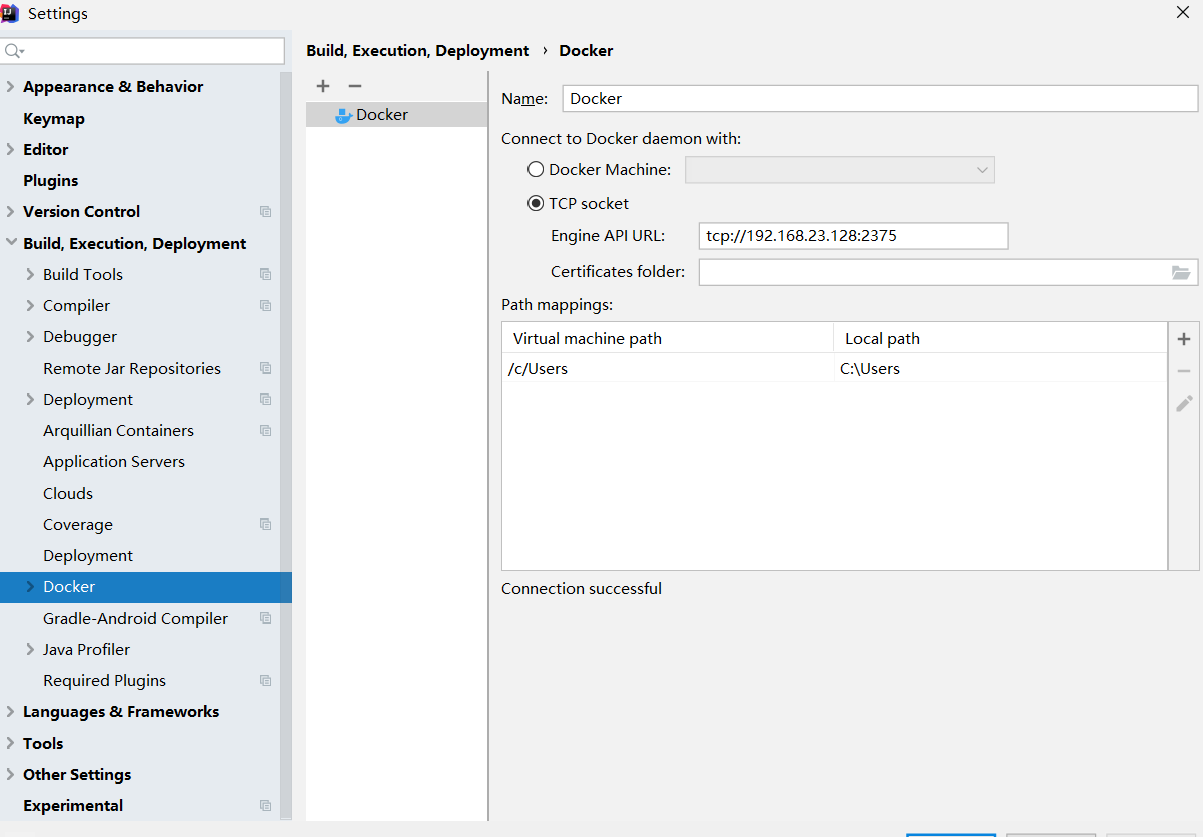
Task: Click project-level icon beside Compiler
Action: point(265,305)
